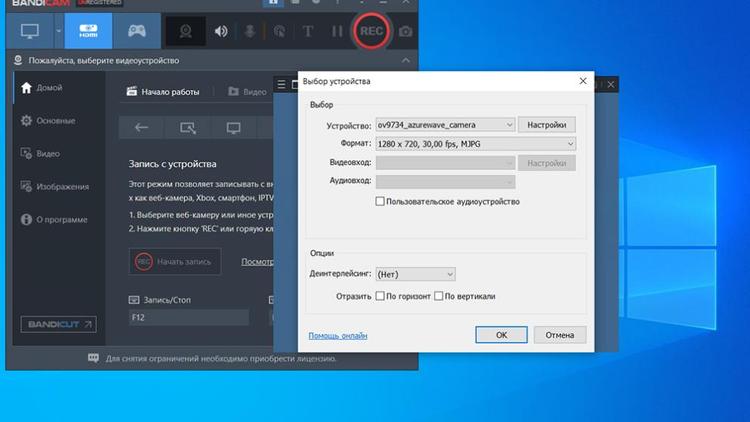This screenshot has height=422, width=750.
Task: Click the back arrow mode button
Action: [141, 128]
